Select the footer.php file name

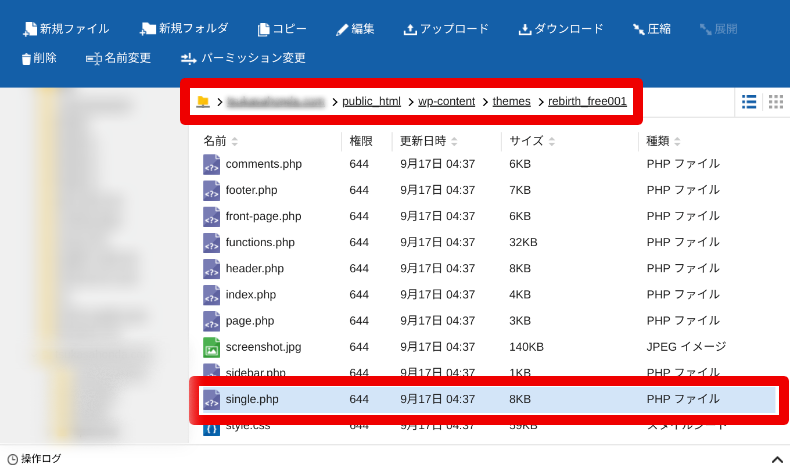point(251,190)
